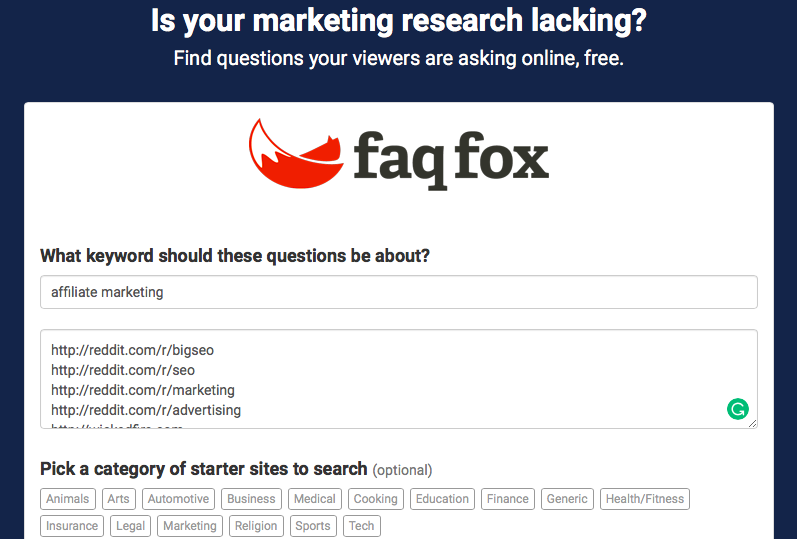
Task: Select the Generic category tag
Action: click(567, 499)
